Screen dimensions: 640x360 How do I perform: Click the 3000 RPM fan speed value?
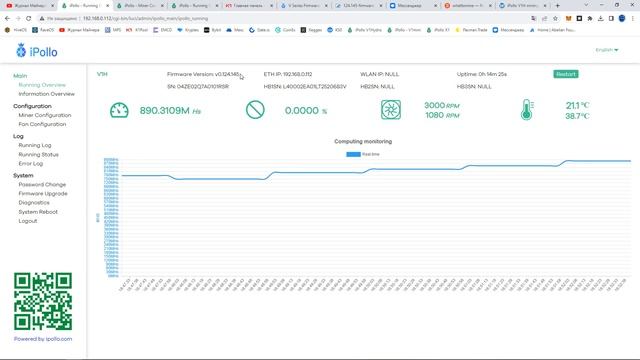[442, 105]
